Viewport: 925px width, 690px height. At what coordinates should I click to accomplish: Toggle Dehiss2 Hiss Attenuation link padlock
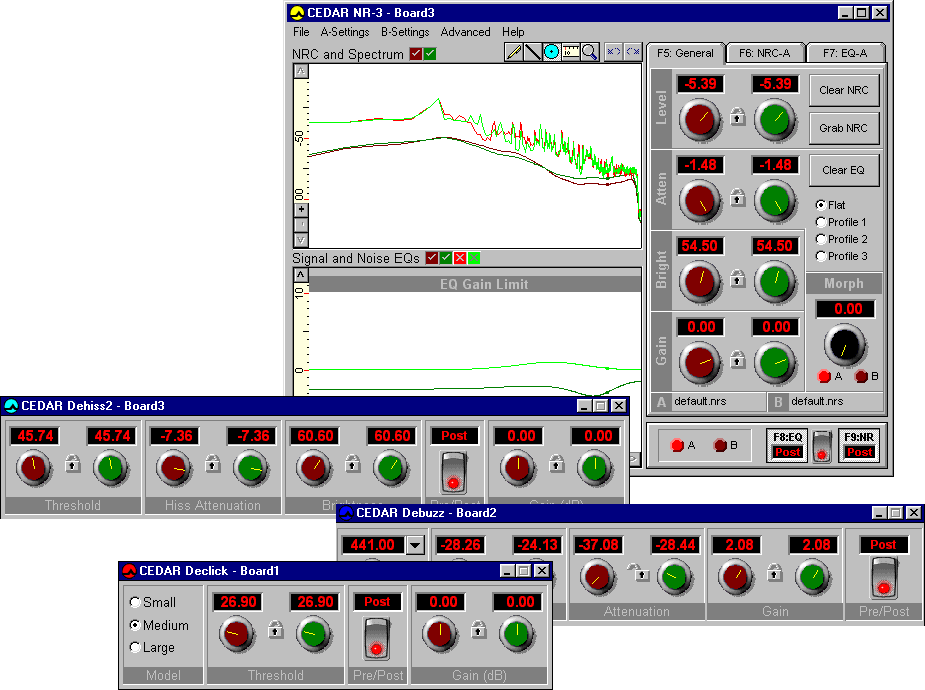[212, 464]
